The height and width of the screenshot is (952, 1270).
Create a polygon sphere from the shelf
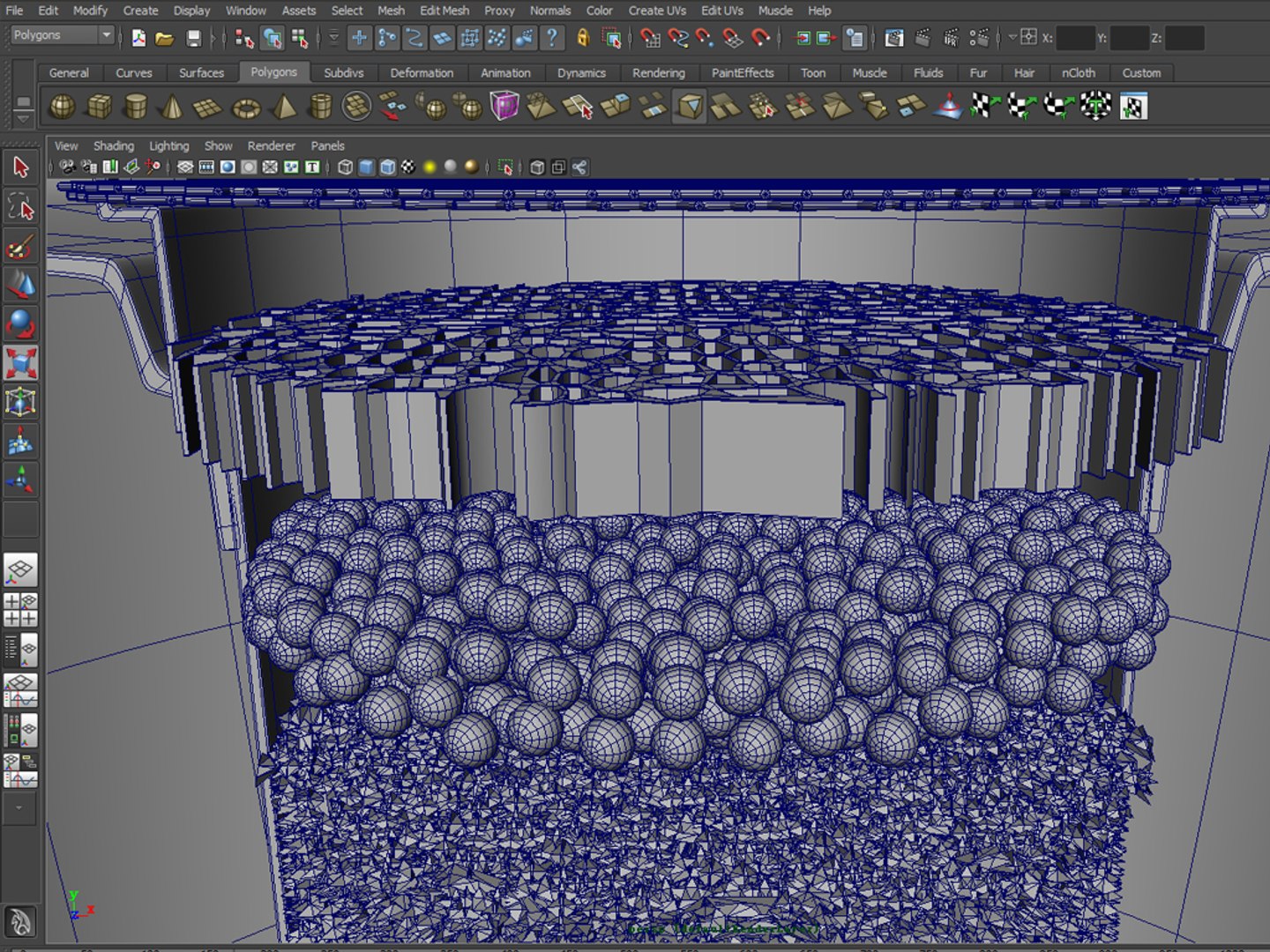(x=62, y=107)
